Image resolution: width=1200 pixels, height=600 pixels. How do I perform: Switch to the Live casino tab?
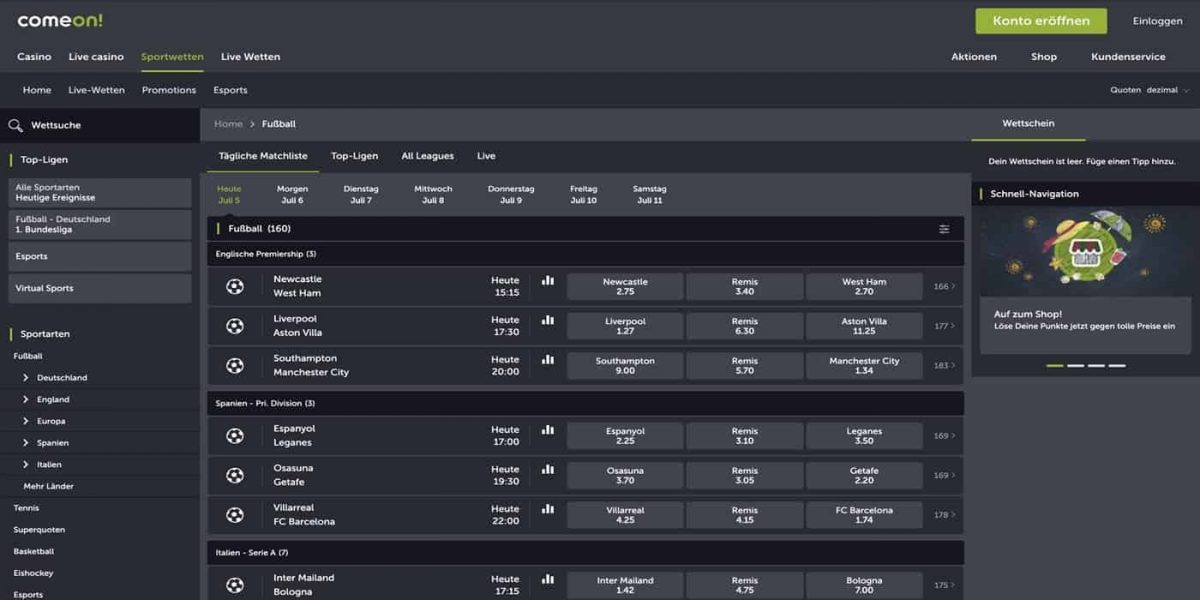tap(96, 57)
